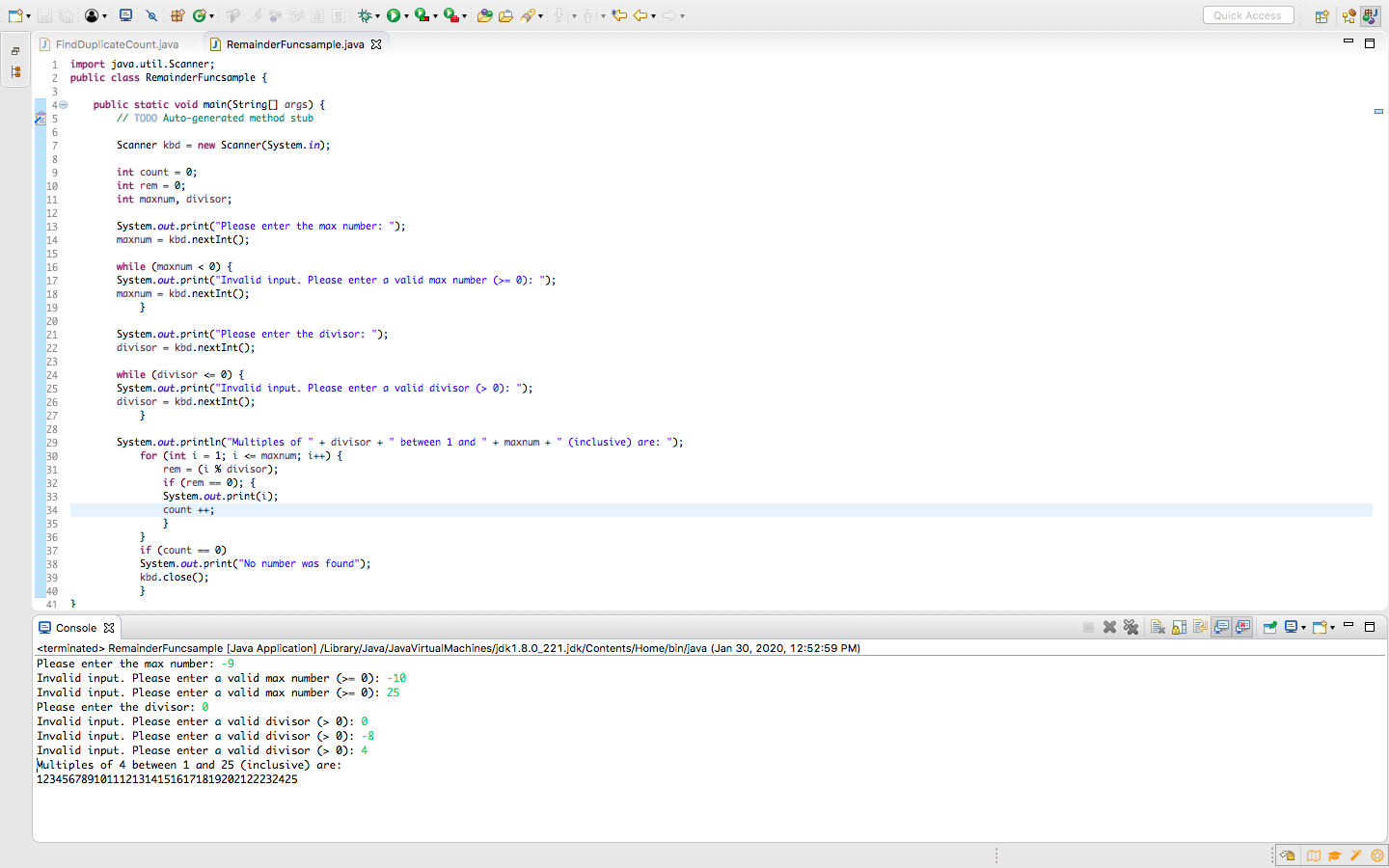1389x868 pixels.
Task: Clear the Console output
Action: point(1158,626)
